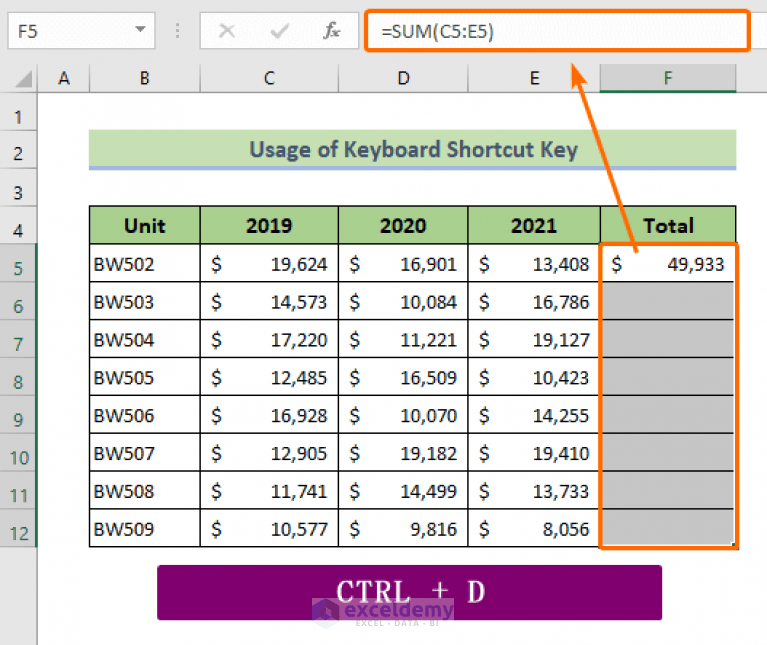Click the '2020' header cell
767x645 pixels.
pyautogui.click(x=403, y=225)
